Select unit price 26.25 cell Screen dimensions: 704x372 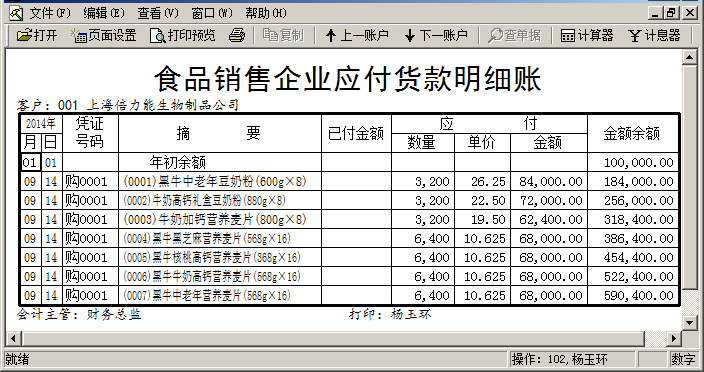[x=483, y=181]
